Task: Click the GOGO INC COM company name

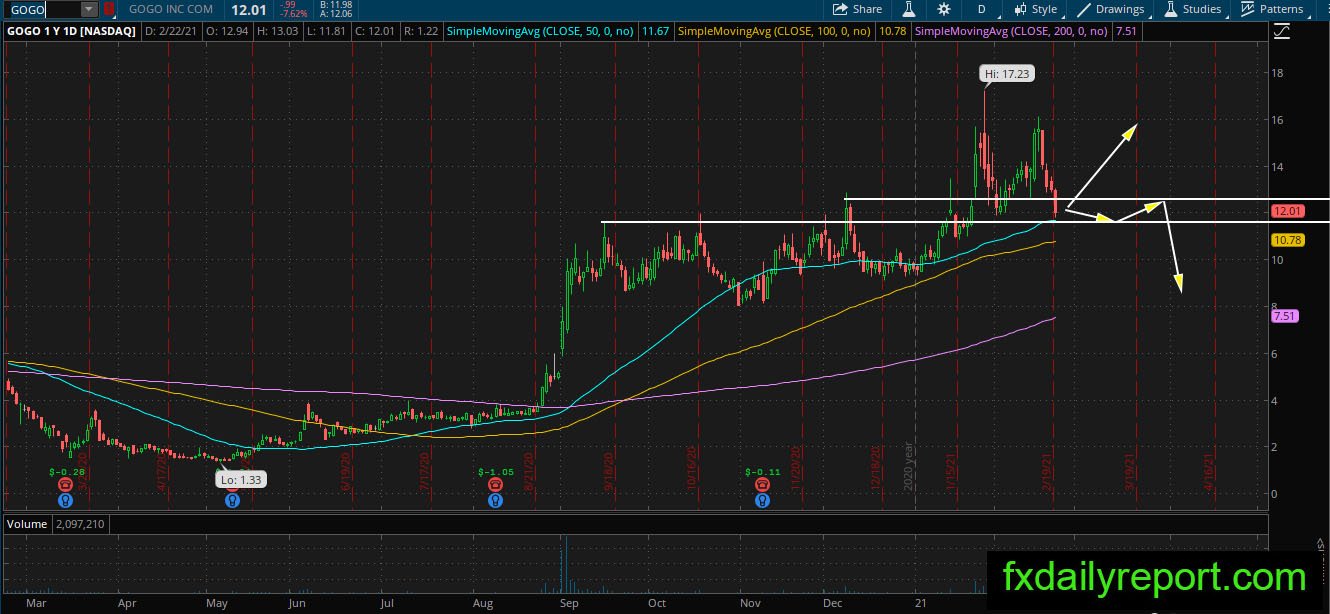Action: (x=171, y=9)
